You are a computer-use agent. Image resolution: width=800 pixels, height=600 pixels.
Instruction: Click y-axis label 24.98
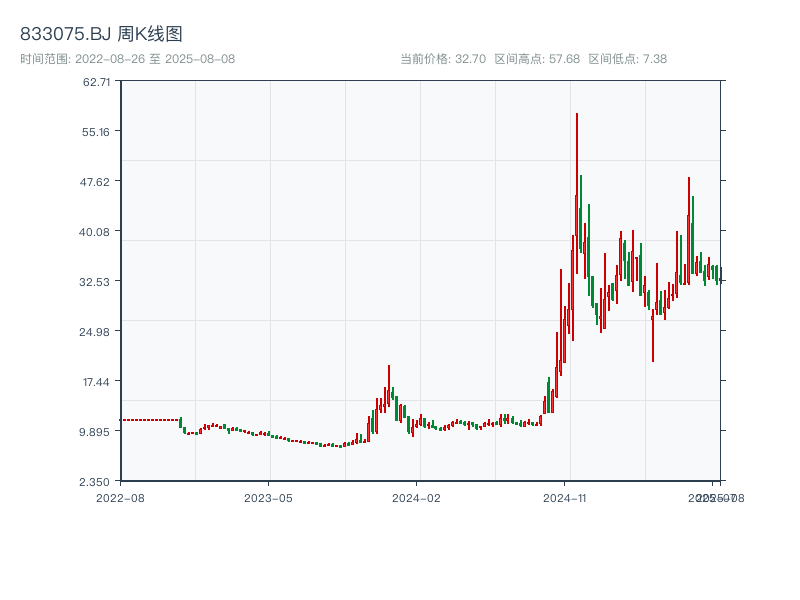tap(95, 332)
